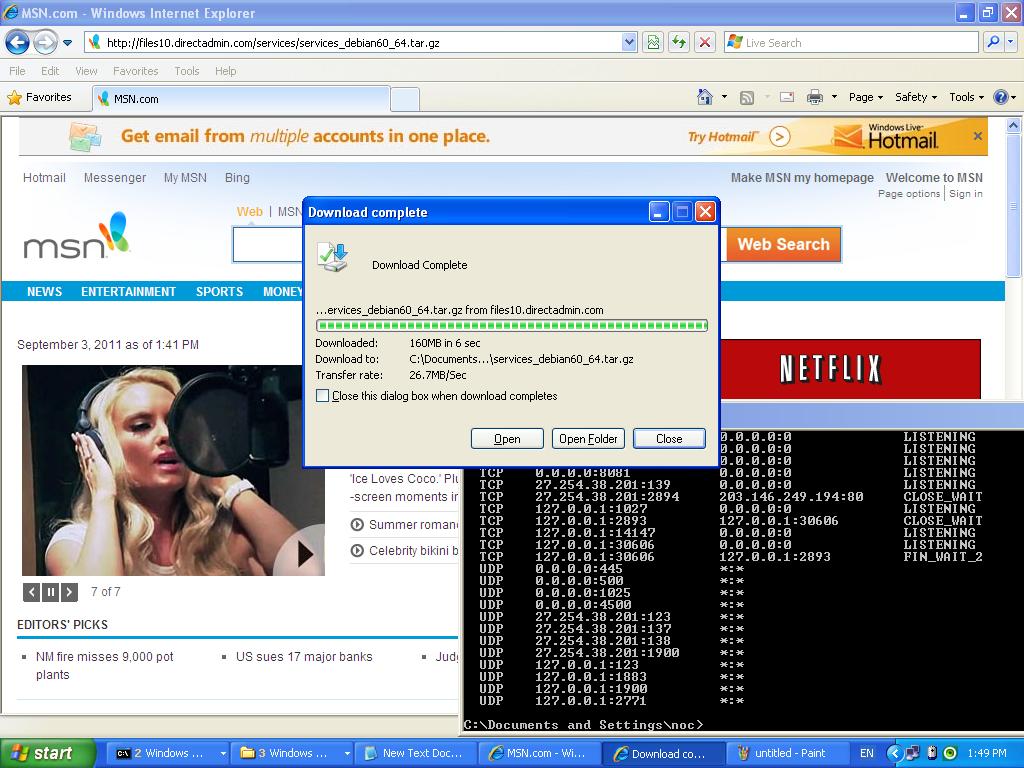The image size is (1024, 768).
Task: Click Make MSN my homepage link
Action: pyautogui.click(x=802, y=178)
